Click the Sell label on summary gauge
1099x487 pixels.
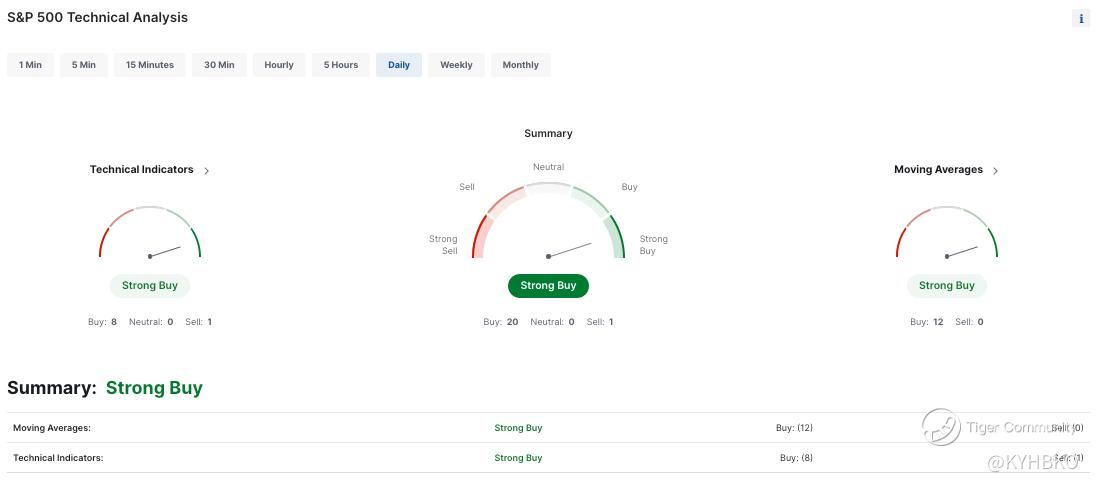click(x=467, y=187)
